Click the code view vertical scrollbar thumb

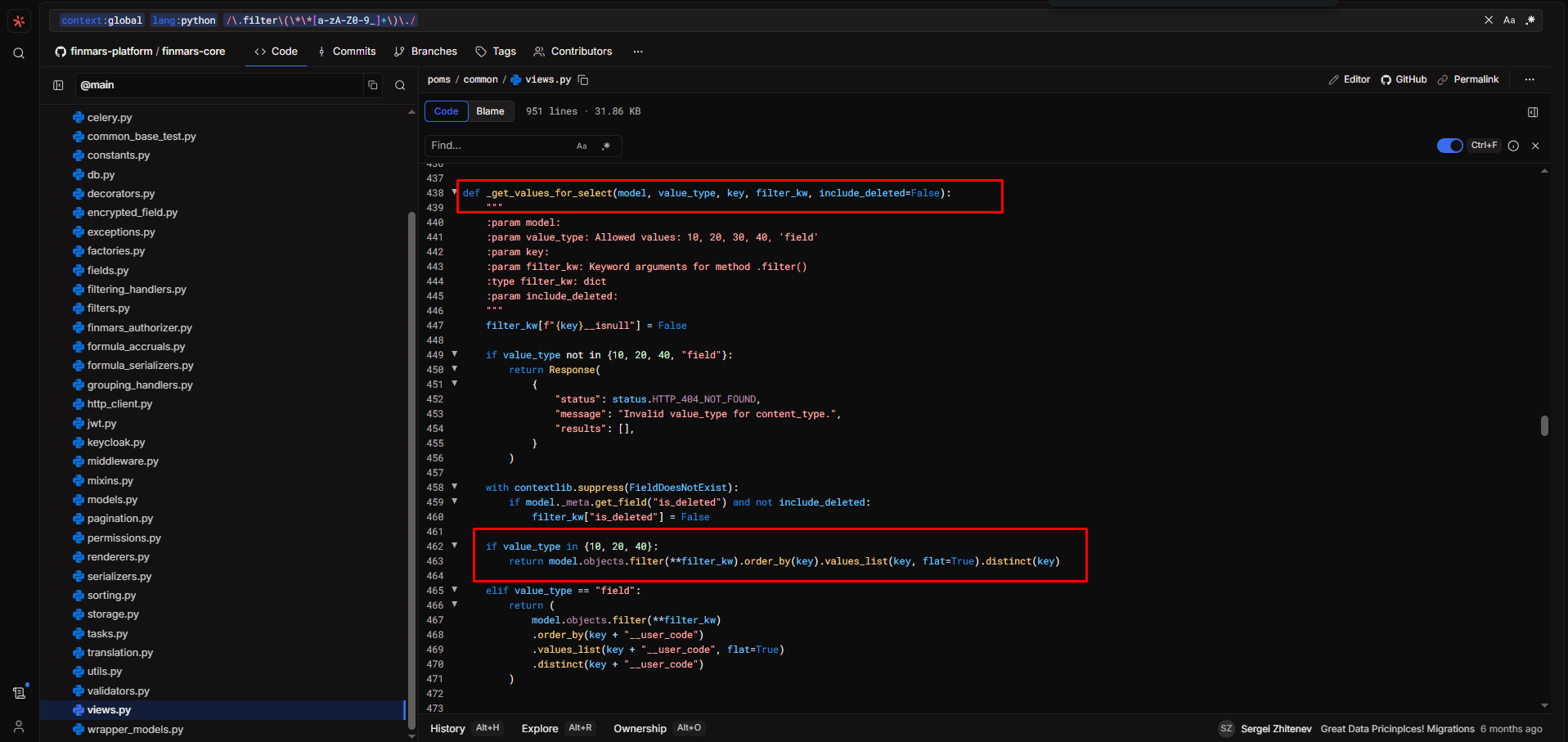[x=1544, y=425]
